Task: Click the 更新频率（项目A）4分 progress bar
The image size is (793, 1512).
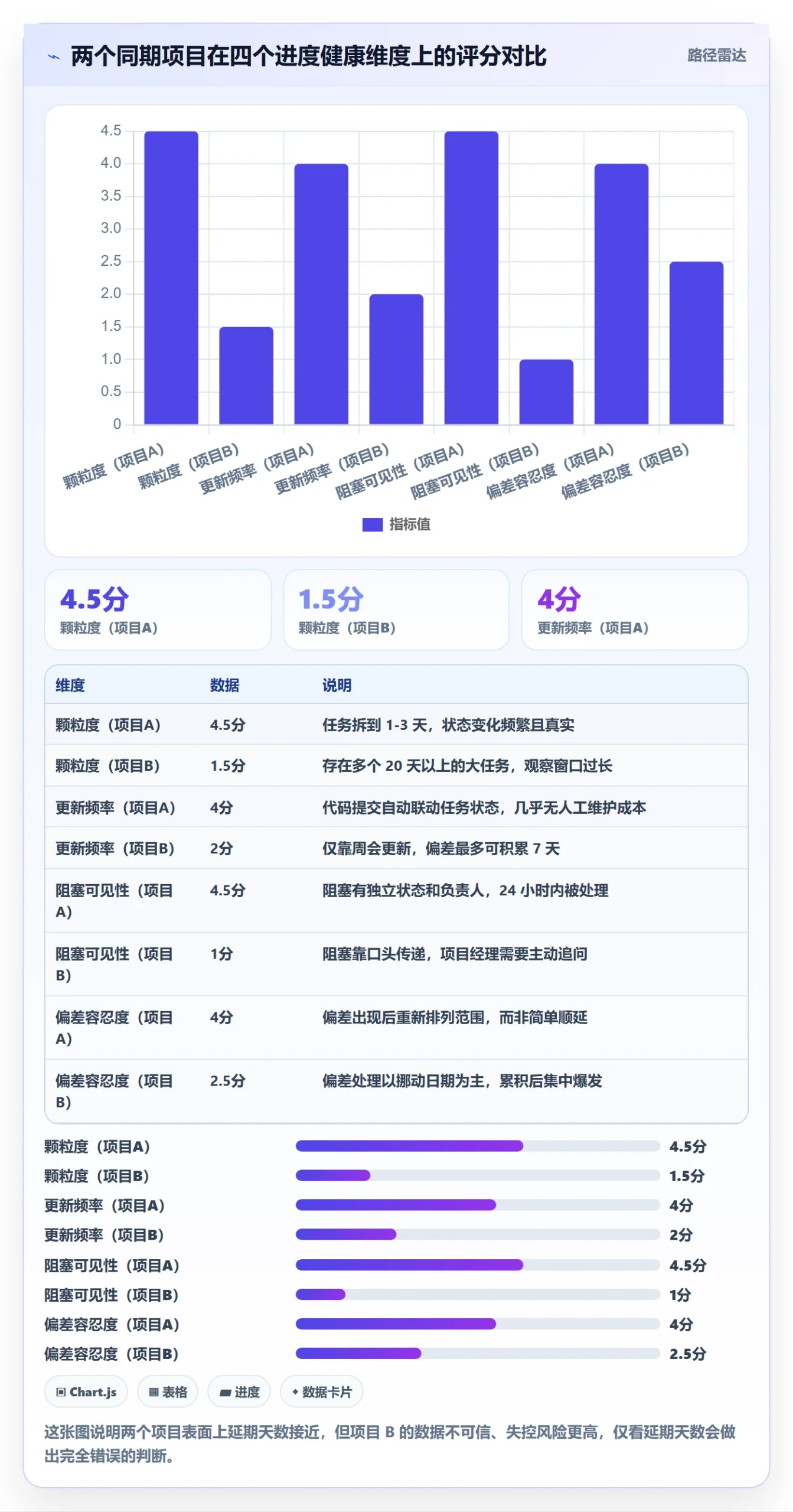Action: coord(478,1205)
